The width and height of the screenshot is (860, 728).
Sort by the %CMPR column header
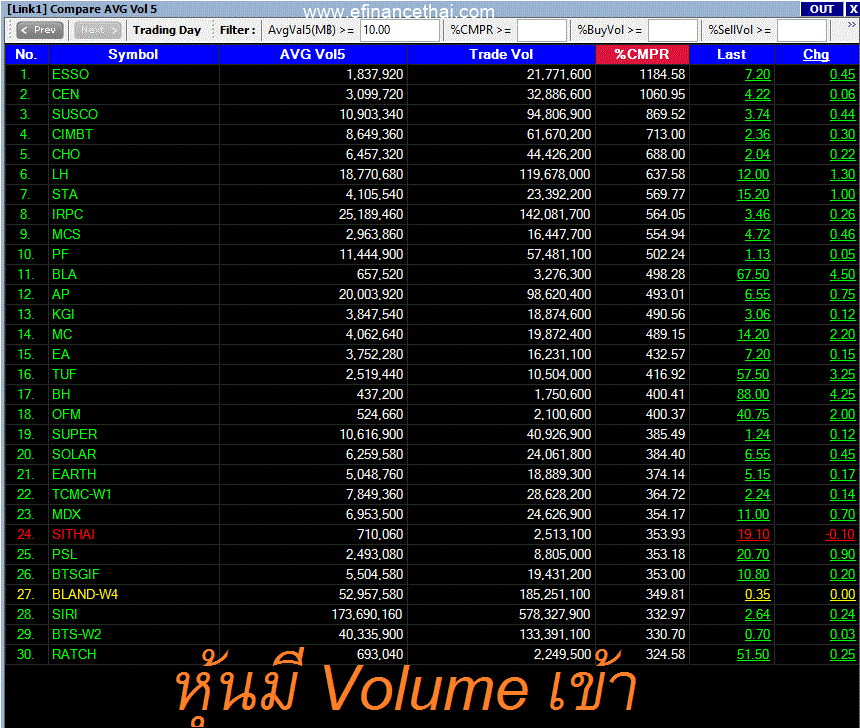642,54
